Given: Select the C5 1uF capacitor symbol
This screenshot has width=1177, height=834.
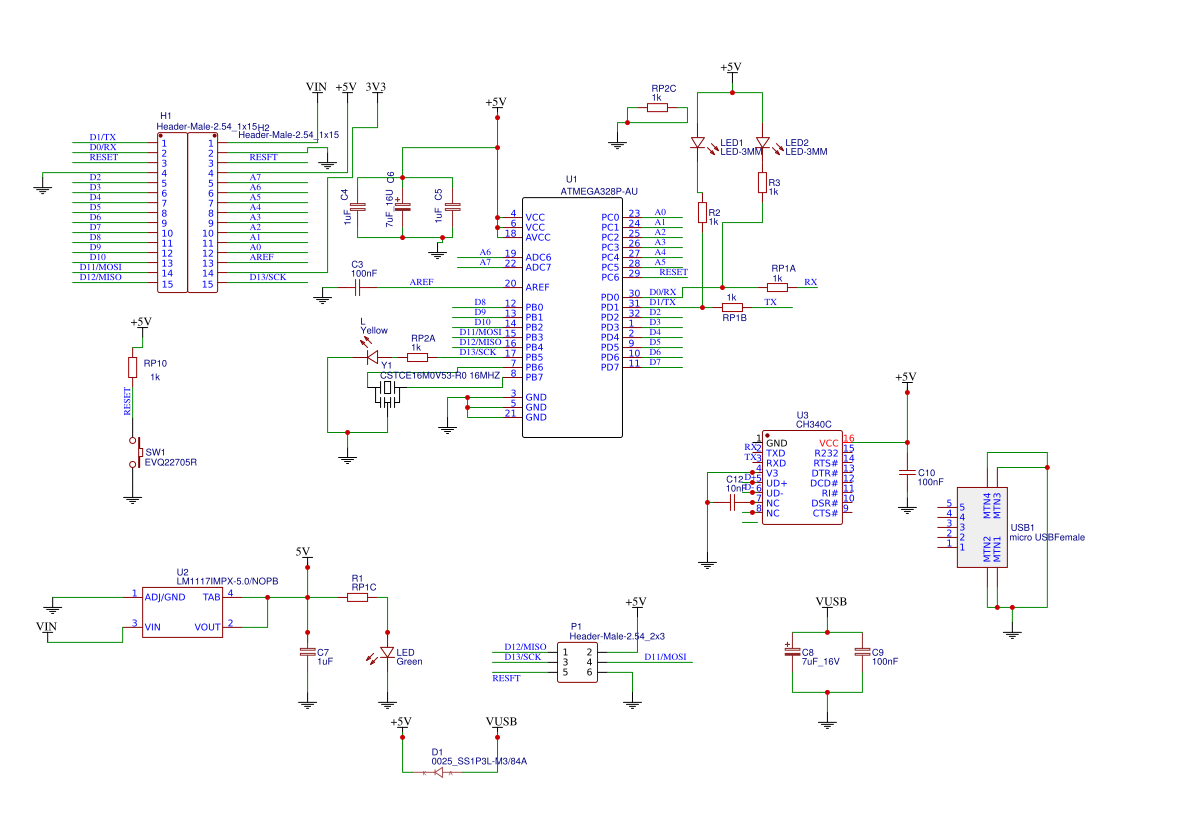Looking at the screenshot, I should [452, 206].
